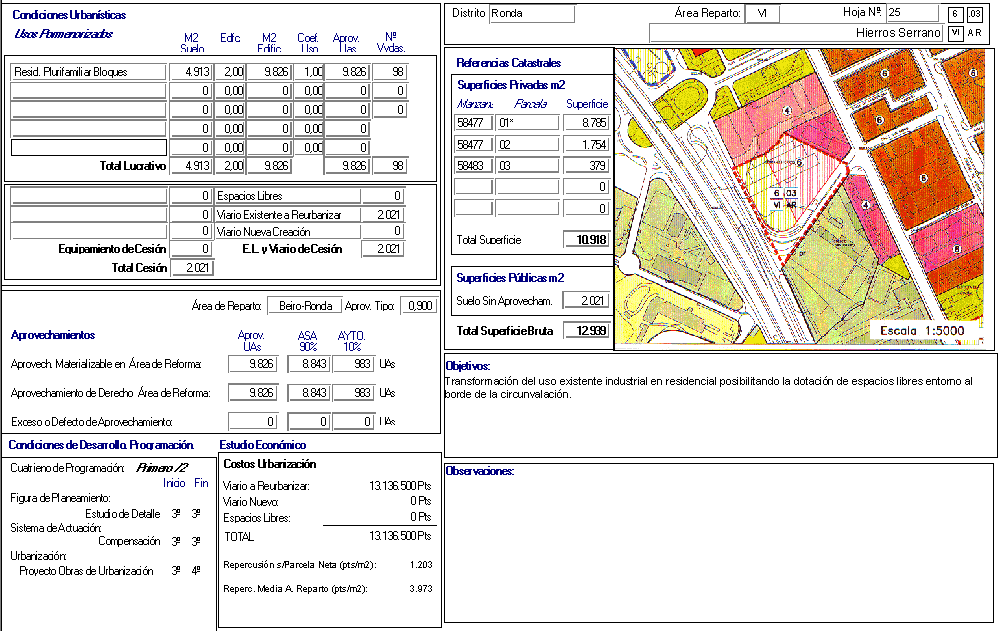The width and height of the screenshot is (1000, 631).
Task: Select the Total Cesión value field
Action: (x=192, y=268)
